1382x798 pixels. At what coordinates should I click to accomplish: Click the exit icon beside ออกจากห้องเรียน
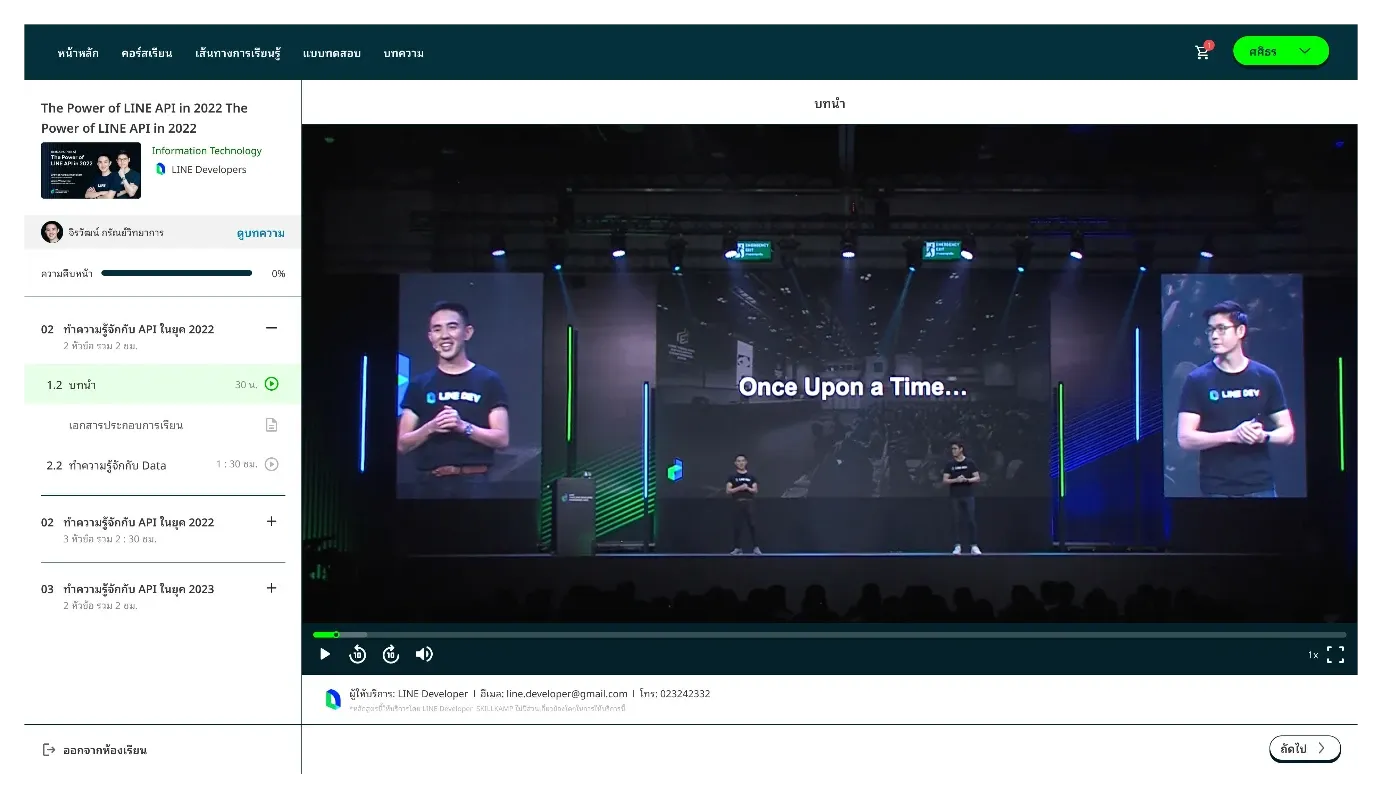[49, 750]
